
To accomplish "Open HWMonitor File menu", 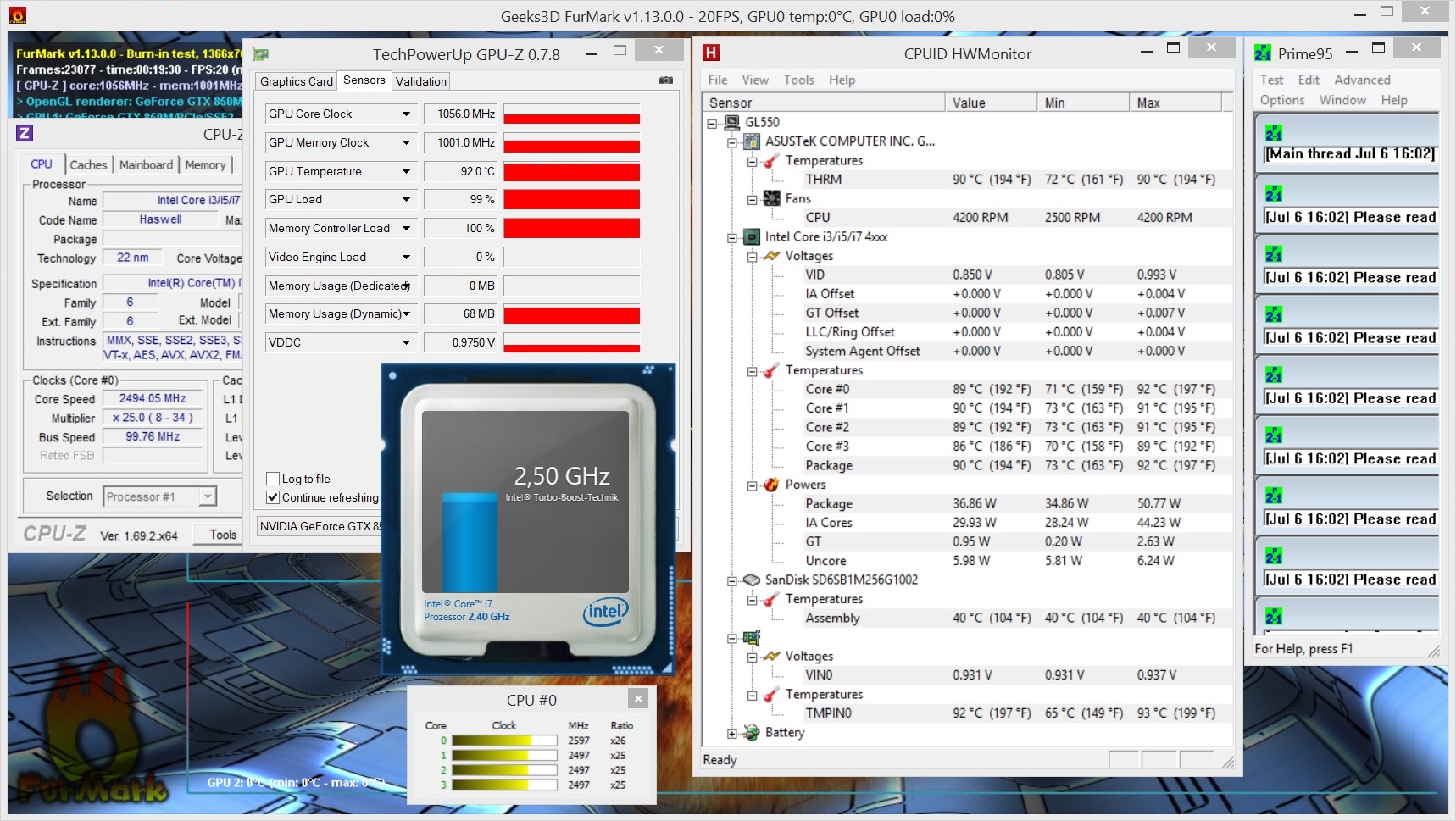I will click(718, 80).
